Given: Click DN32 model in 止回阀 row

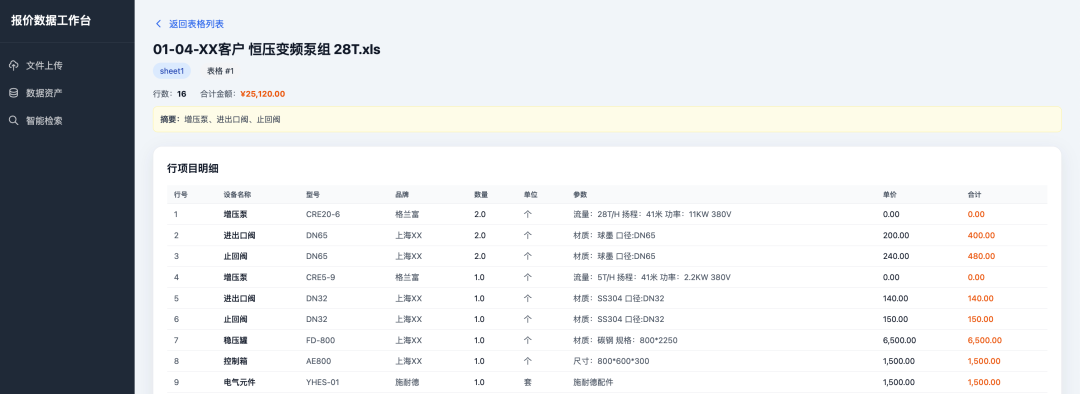Looking at the screenshot, I should click(x=317, y=320).
